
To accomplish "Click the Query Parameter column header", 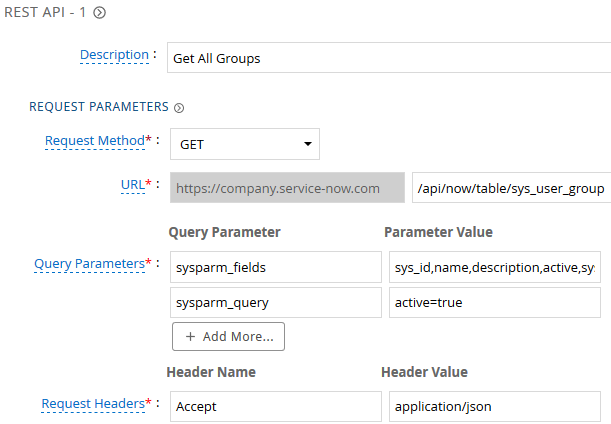I will pyautogui.click(x=224, y=232).
